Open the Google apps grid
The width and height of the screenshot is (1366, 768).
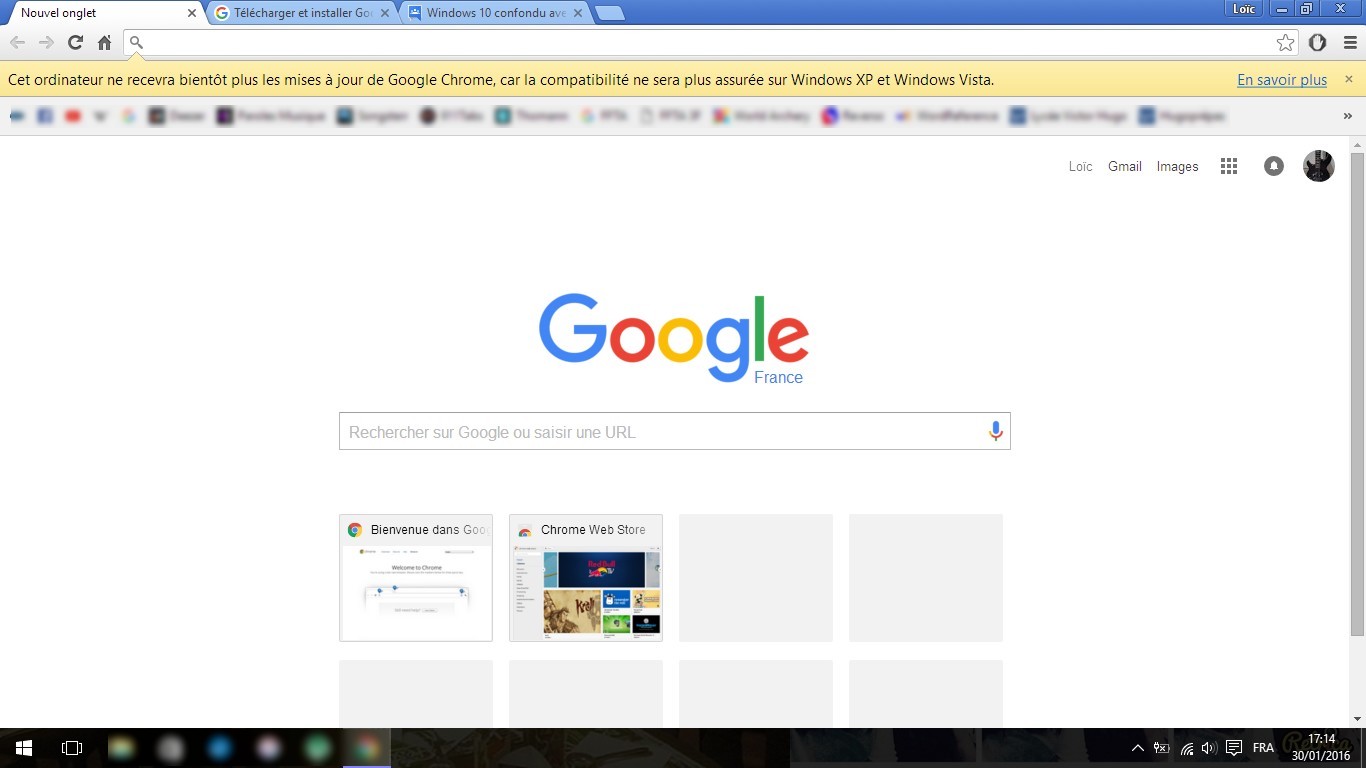point(1229,166)
